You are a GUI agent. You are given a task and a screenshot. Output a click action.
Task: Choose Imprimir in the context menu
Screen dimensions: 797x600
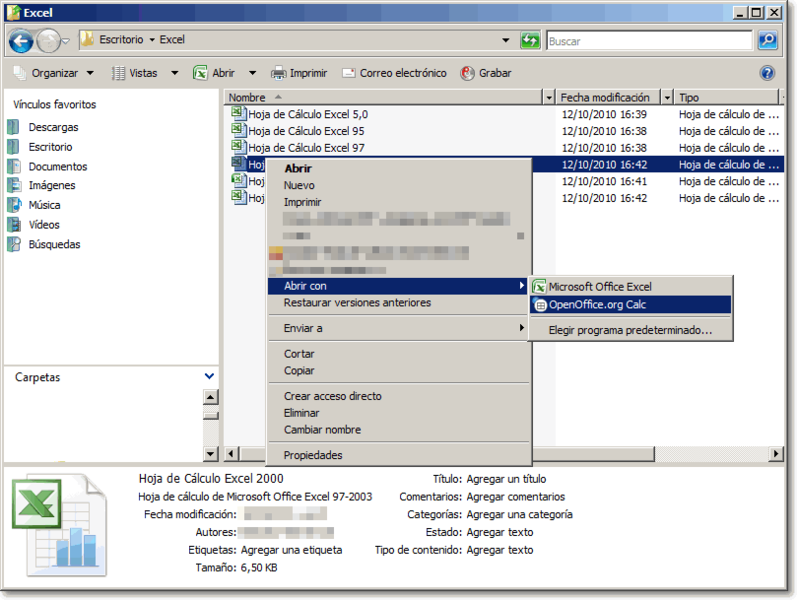pyautogui.click(x=399, y=202)
